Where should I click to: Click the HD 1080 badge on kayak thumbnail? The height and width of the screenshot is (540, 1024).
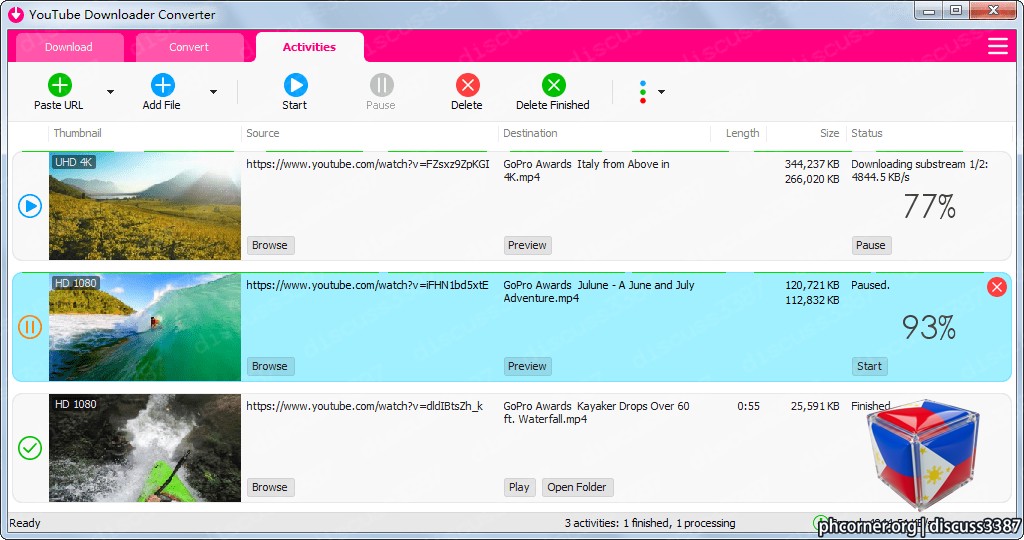(x=76, y=404)
